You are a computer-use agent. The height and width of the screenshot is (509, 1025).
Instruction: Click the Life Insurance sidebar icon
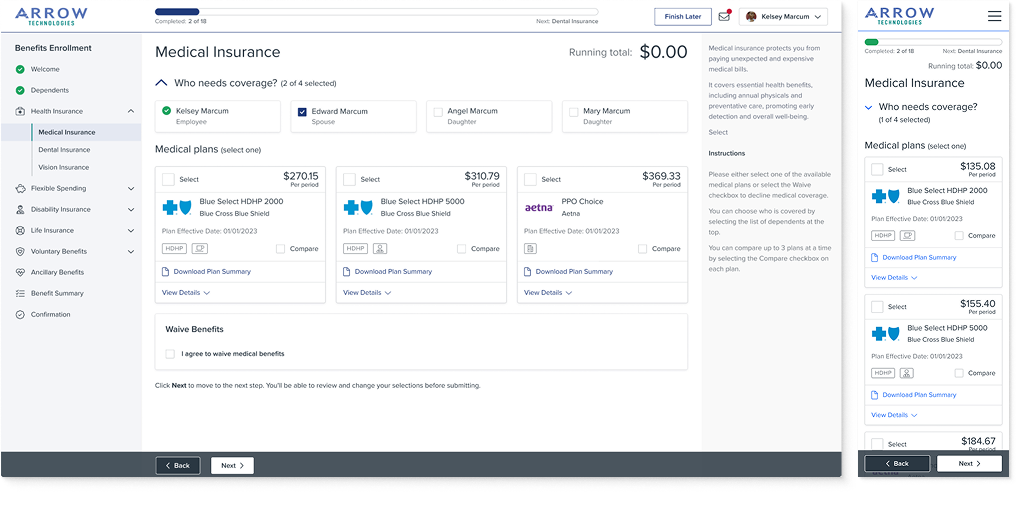click(x=20, y=231)
